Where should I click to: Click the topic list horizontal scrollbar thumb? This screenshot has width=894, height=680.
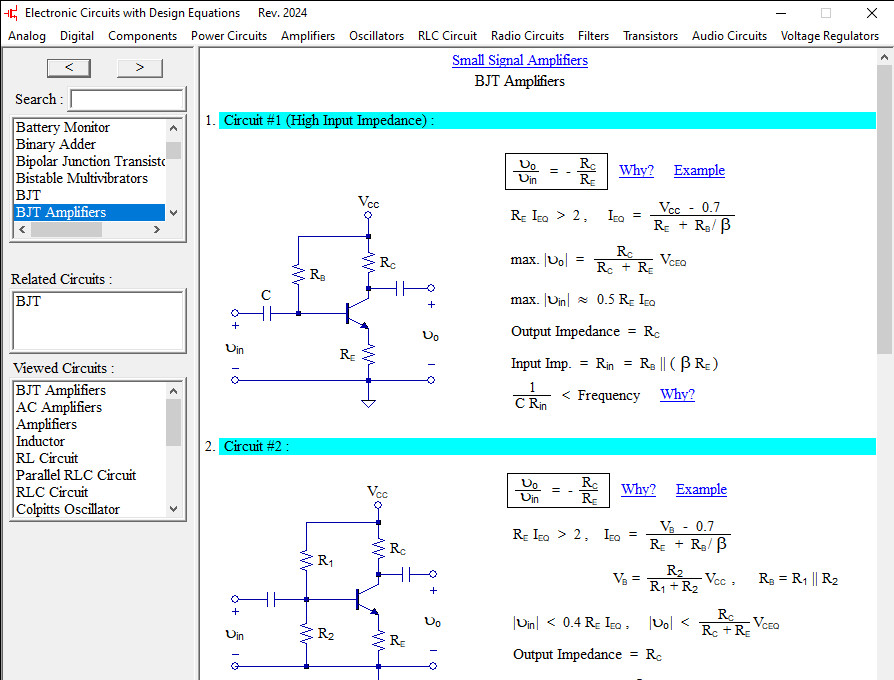pos(66,230)
